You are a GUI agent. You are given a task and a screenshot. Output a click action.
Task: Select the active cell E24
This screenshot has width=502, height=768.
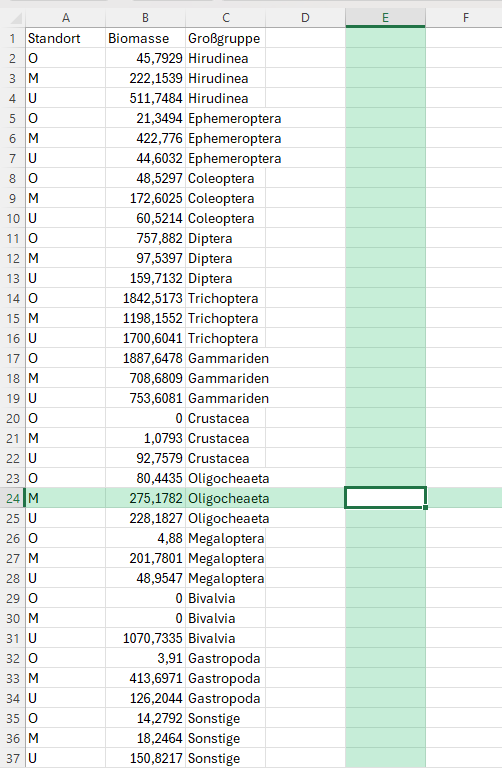point(385,498)
